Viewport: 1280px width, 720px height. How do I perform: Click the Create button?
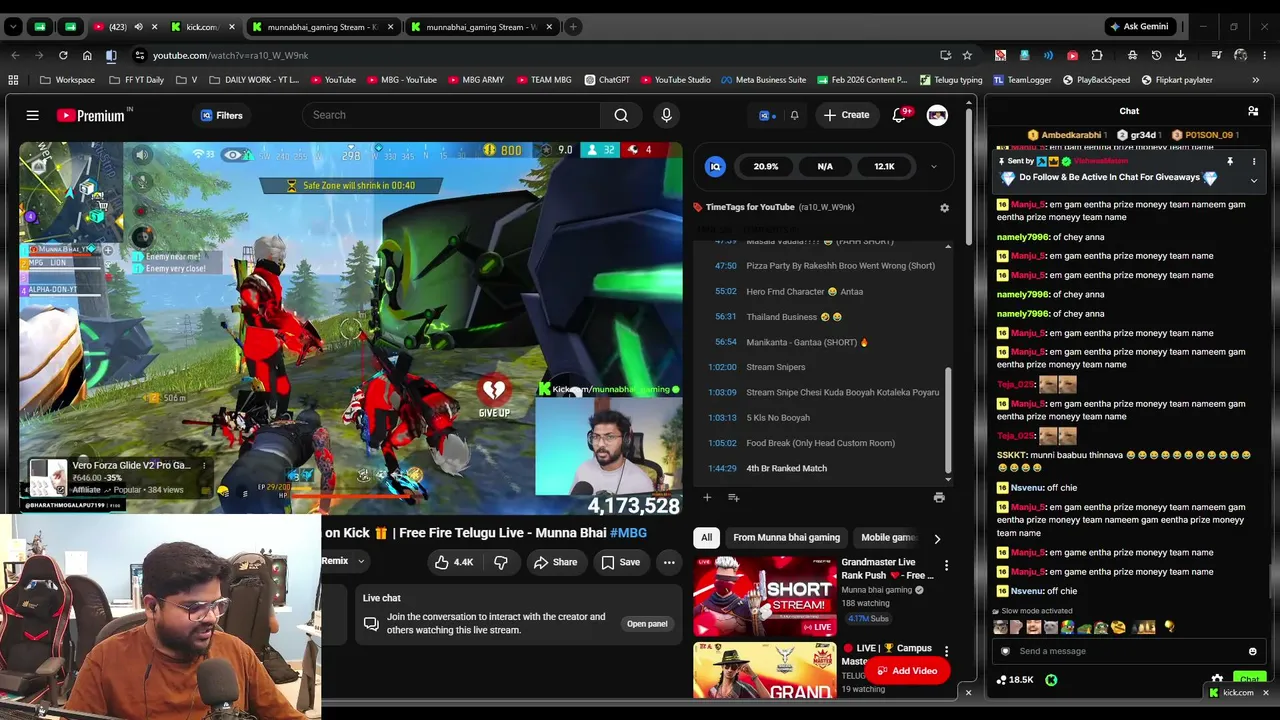tap(846, 115)
